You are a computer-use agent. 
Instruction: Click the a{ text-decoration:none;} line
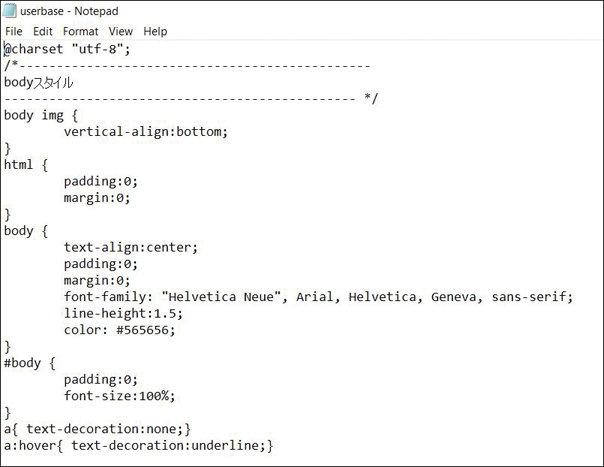[x=97, y=429]
